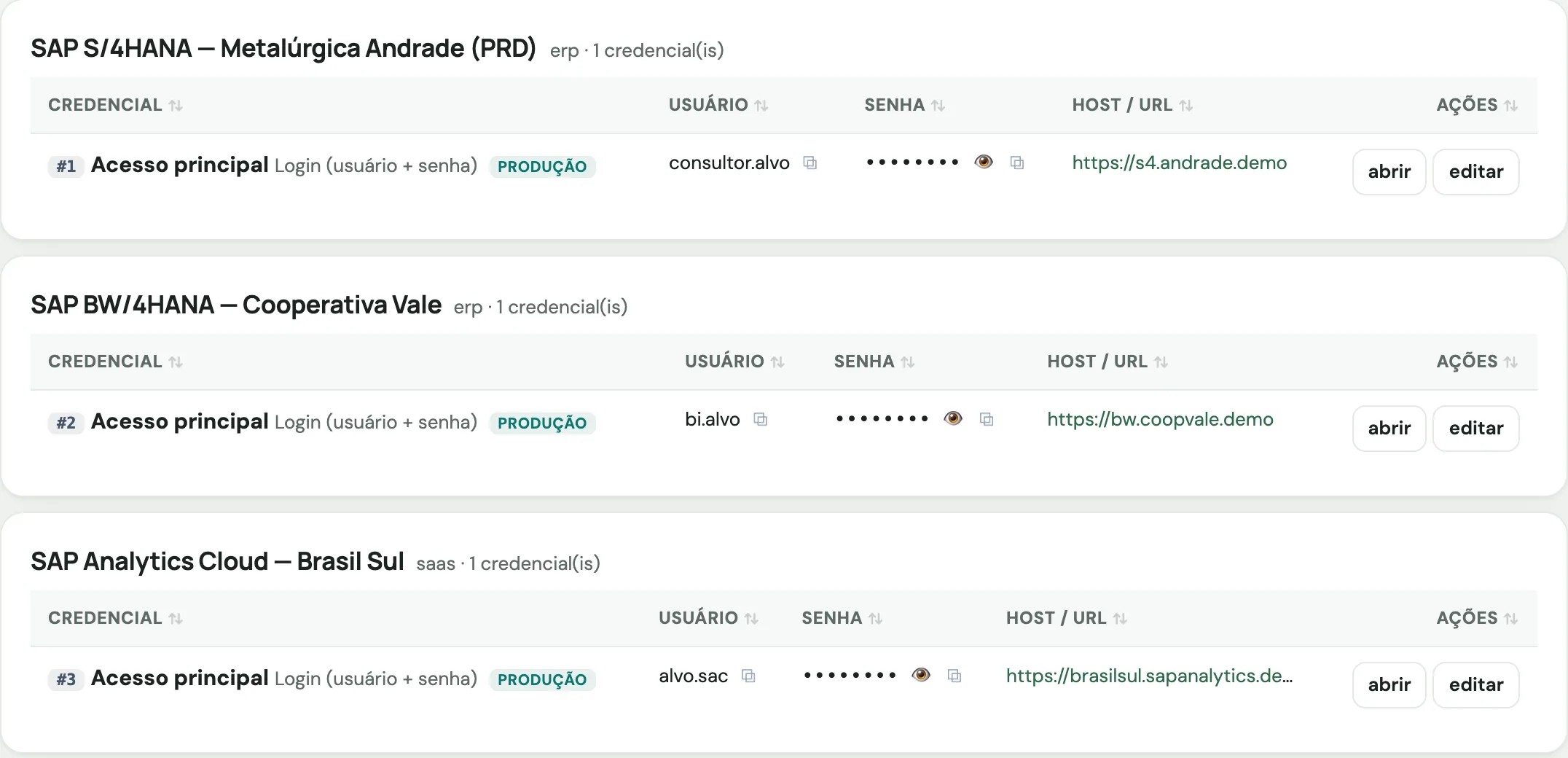Reveal password for consultor.alvo
Screen dimensions: 1568x758
[x=984, y=162]
